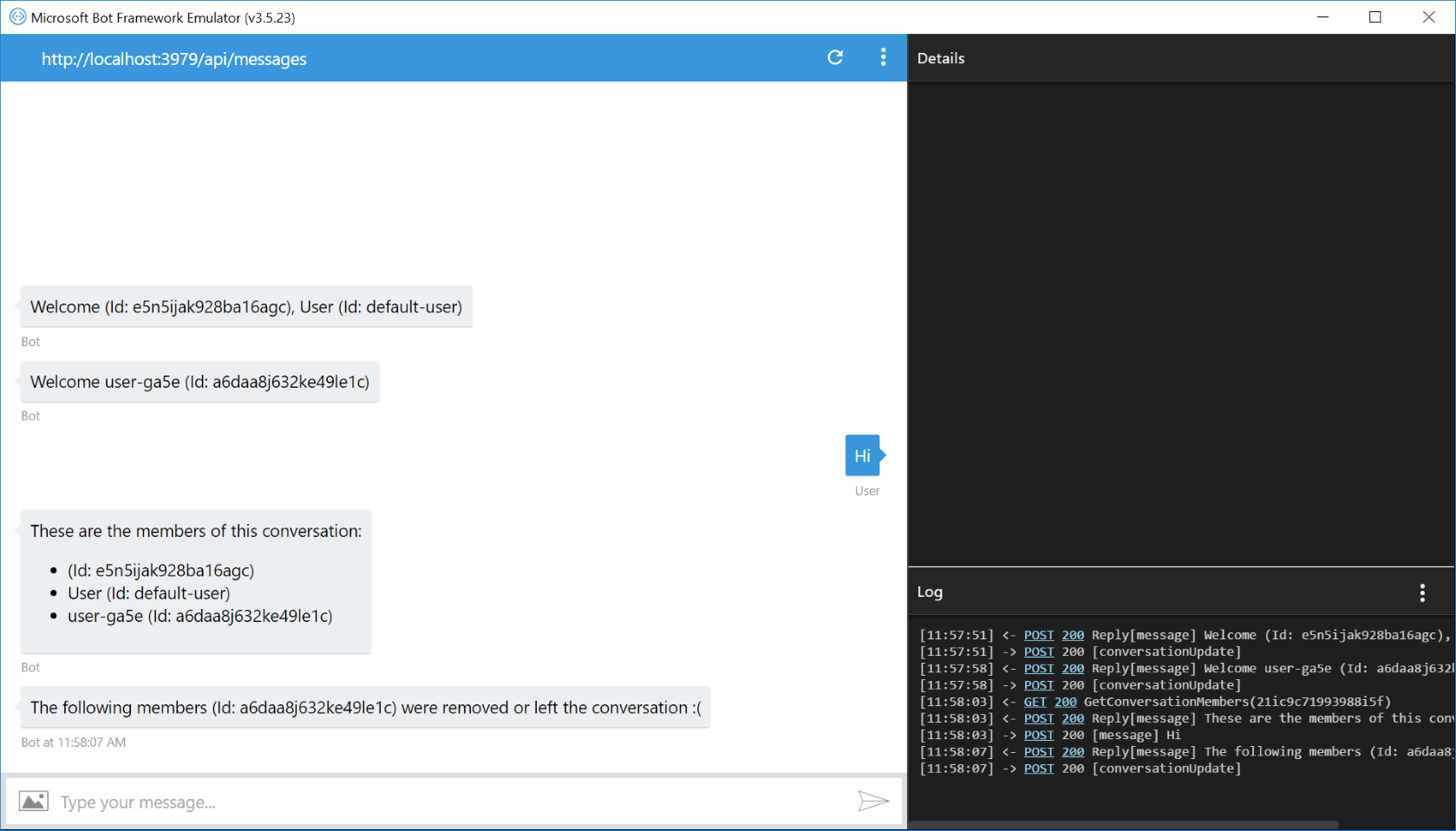Open the POST link at 11:57:51 Reply Welcome
This screenshot has width=1456, height=831.
(x=1038, y=635)
